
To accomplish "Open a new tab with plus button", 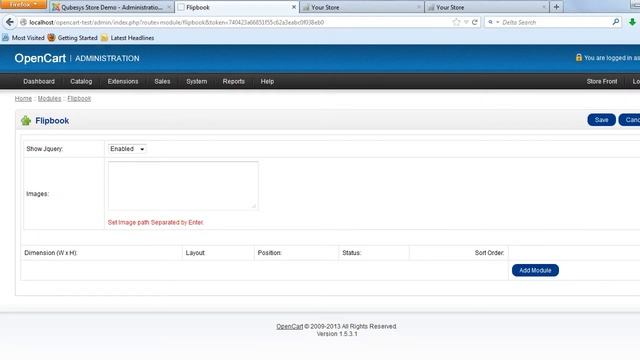I will tap(556, 7).
